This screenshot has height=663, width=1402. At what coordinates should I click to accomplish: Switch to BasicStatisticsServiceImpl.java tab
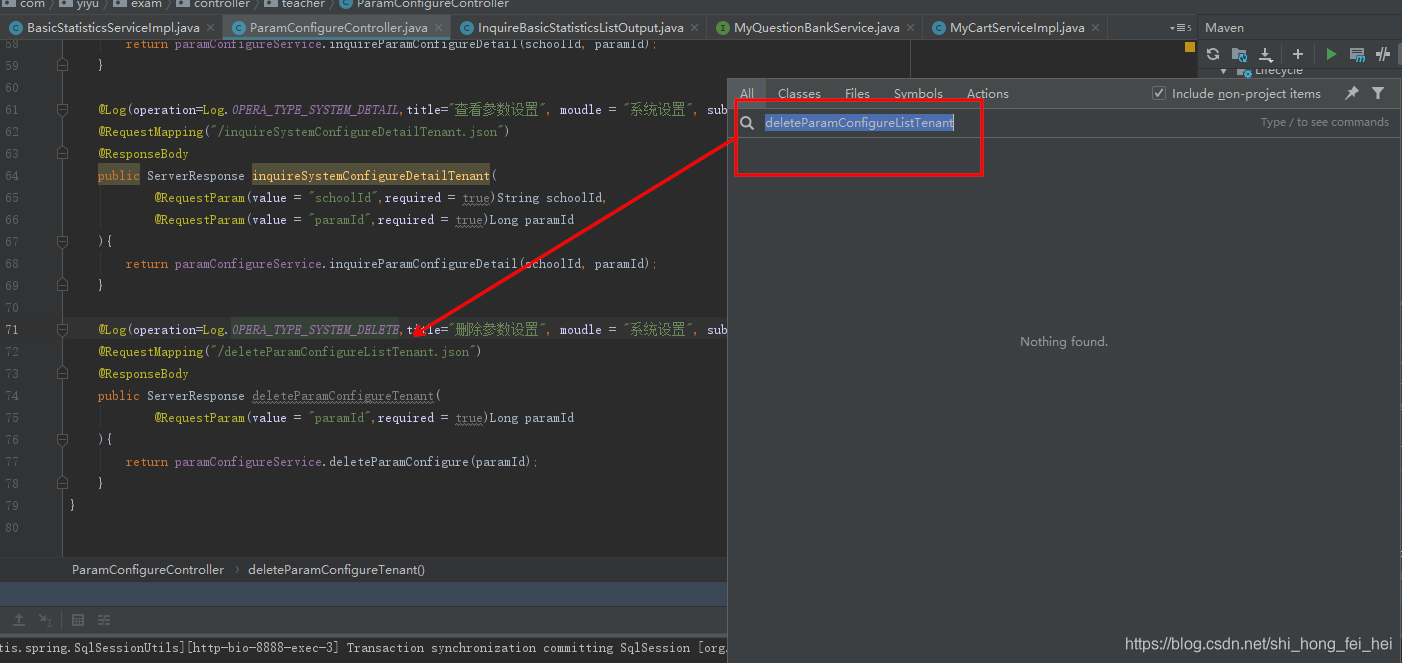[113, 28]
